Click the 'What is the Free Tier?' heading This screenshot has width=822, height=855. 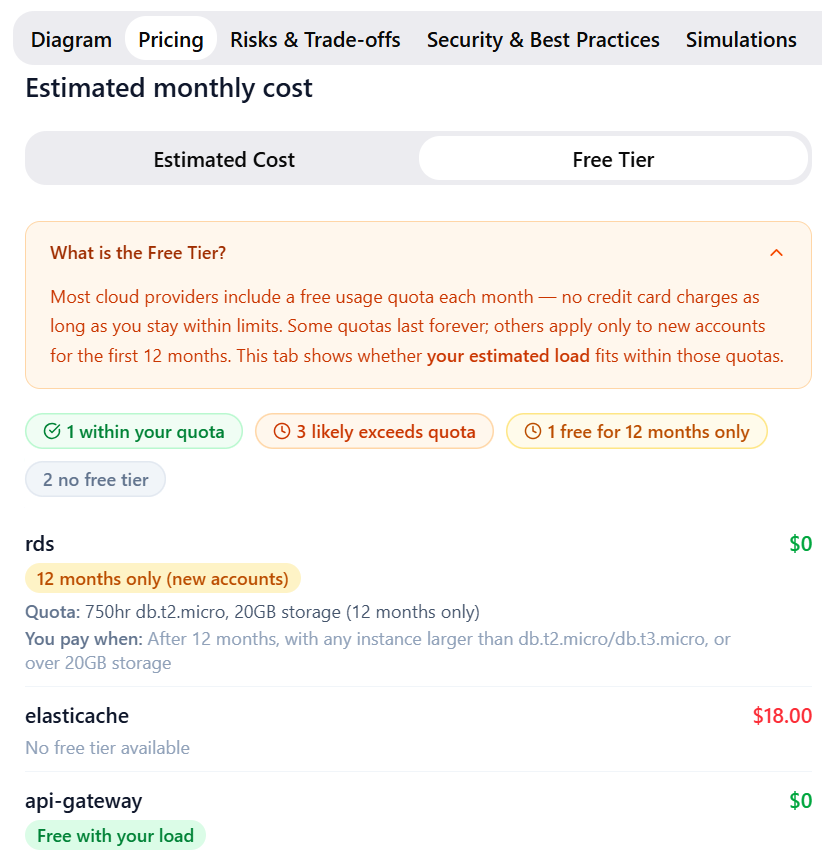(x=138, y=253)
